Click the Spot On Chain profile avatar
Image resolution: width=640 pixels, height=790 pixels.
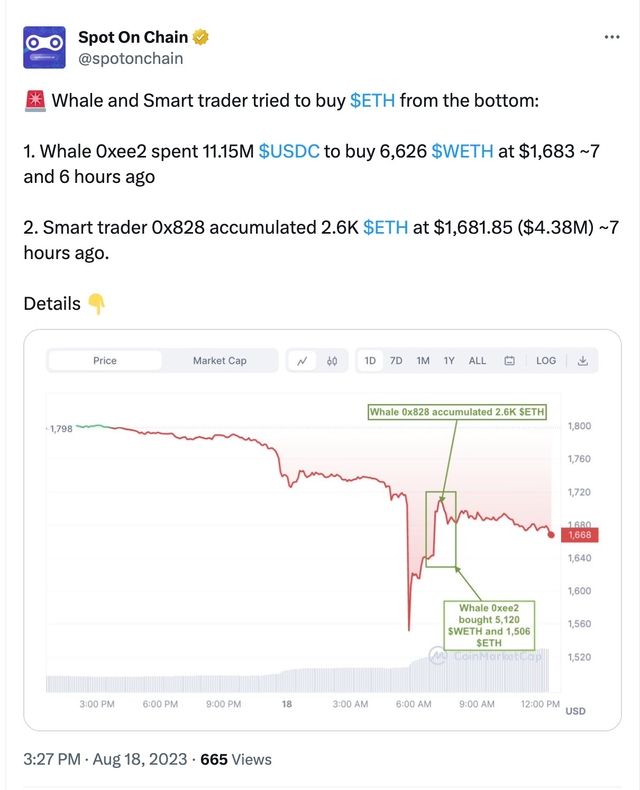click(44, 48)
